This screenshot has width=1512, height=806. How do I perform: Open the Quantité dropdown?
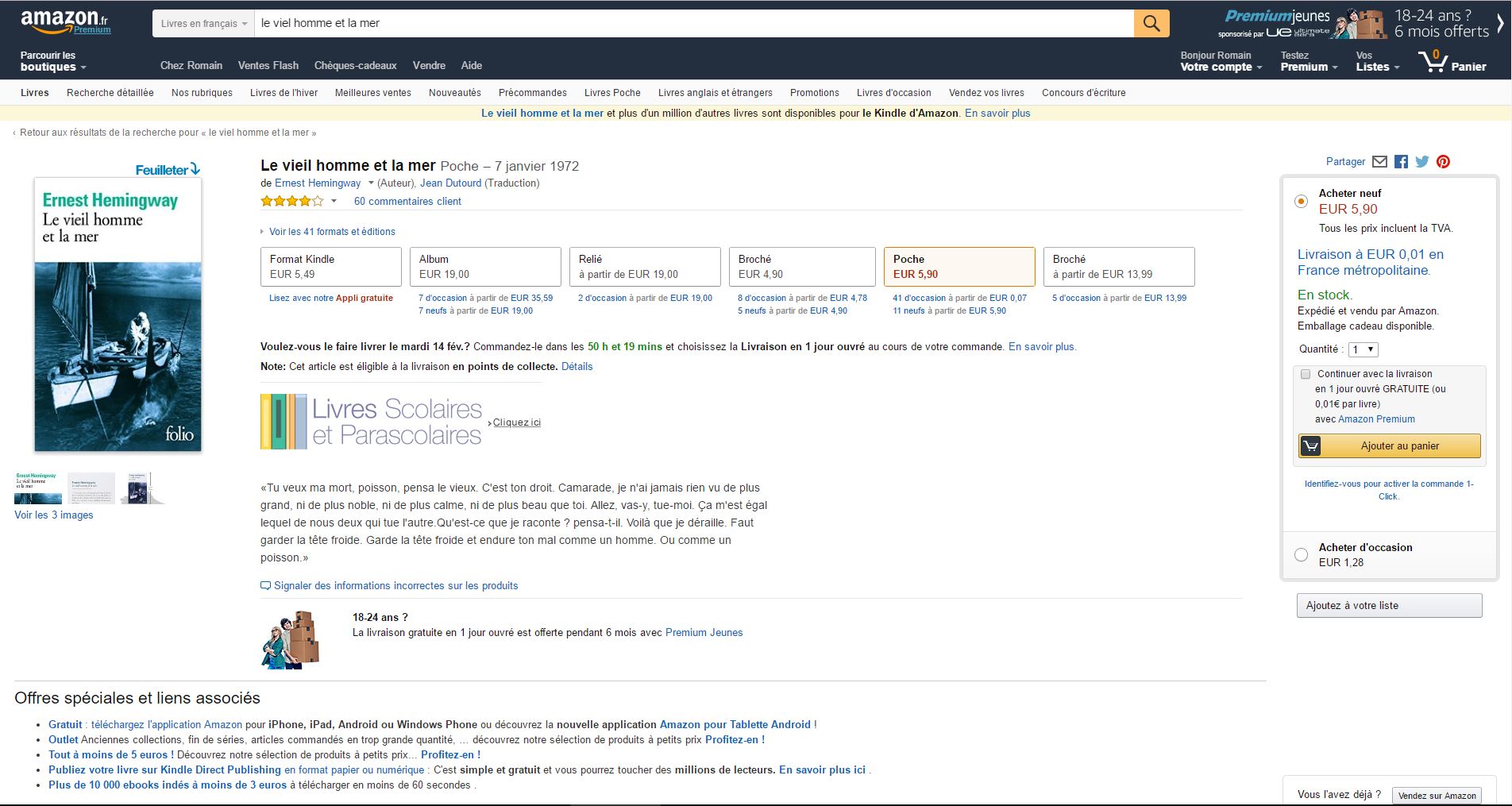(1363, 349)
